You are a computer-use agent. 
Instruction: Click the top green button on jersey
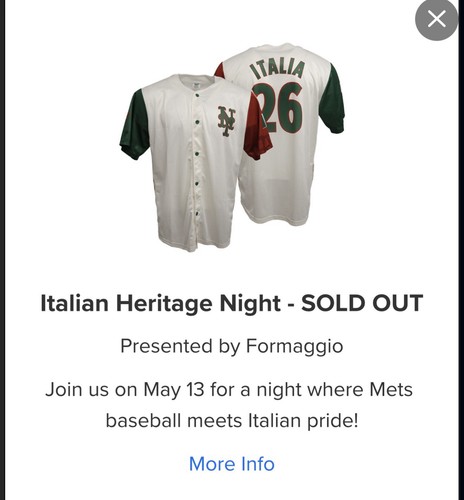[x=197, y=96]
